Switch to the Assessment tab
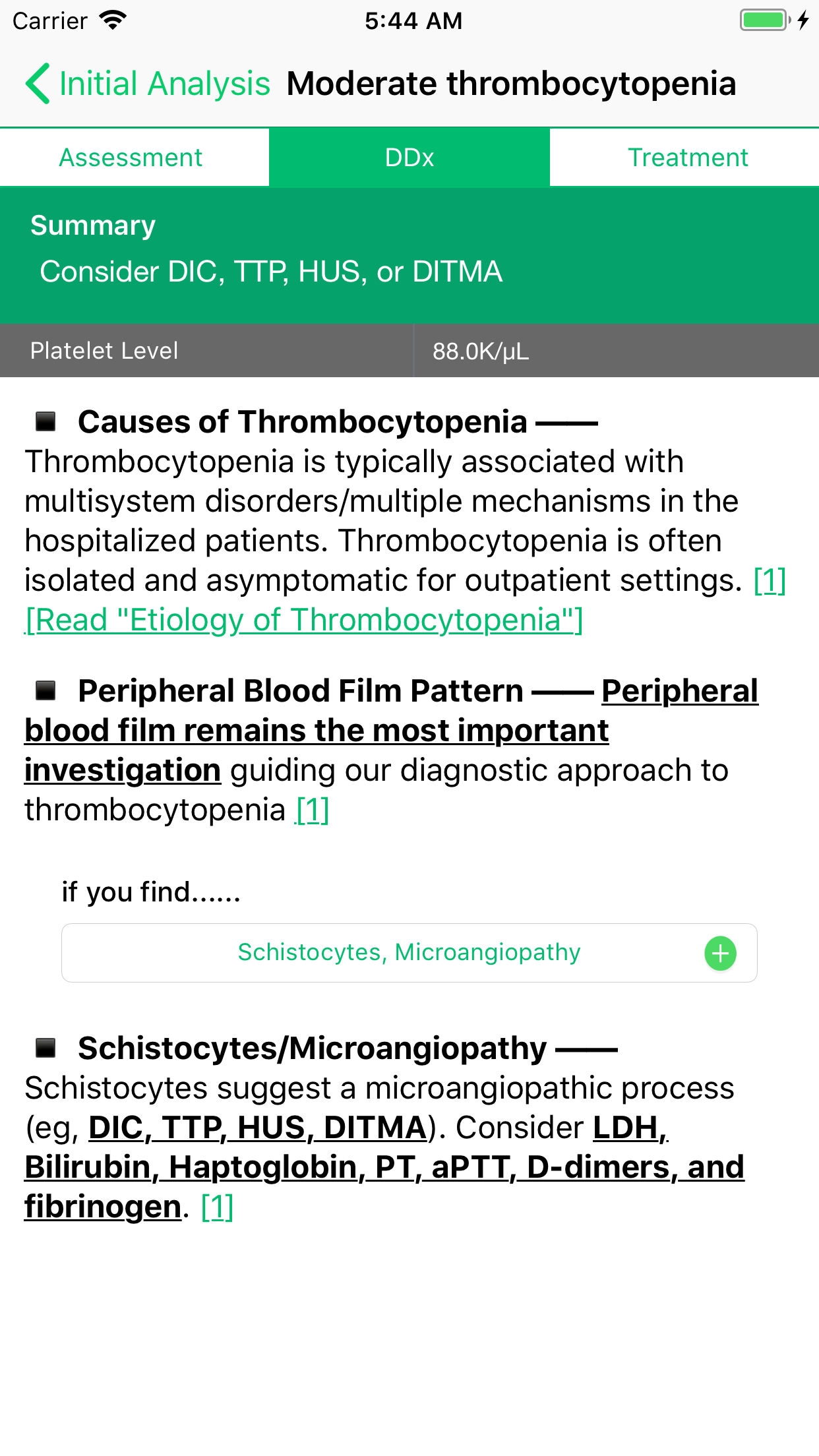The height and width of the screenshot is (1456, 819). (x=131, y=158)
